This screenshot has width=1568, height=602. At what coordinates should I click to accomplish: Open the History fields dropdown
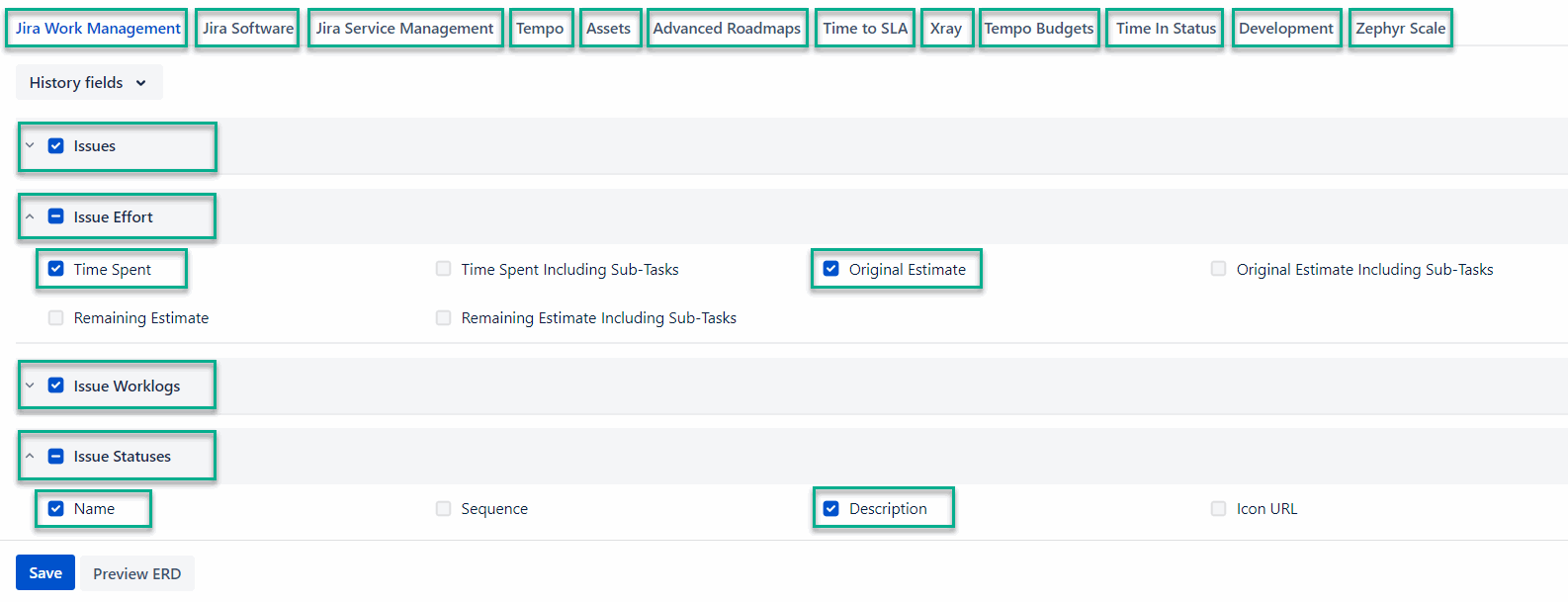pyautogui.click(x=88, y=83)
